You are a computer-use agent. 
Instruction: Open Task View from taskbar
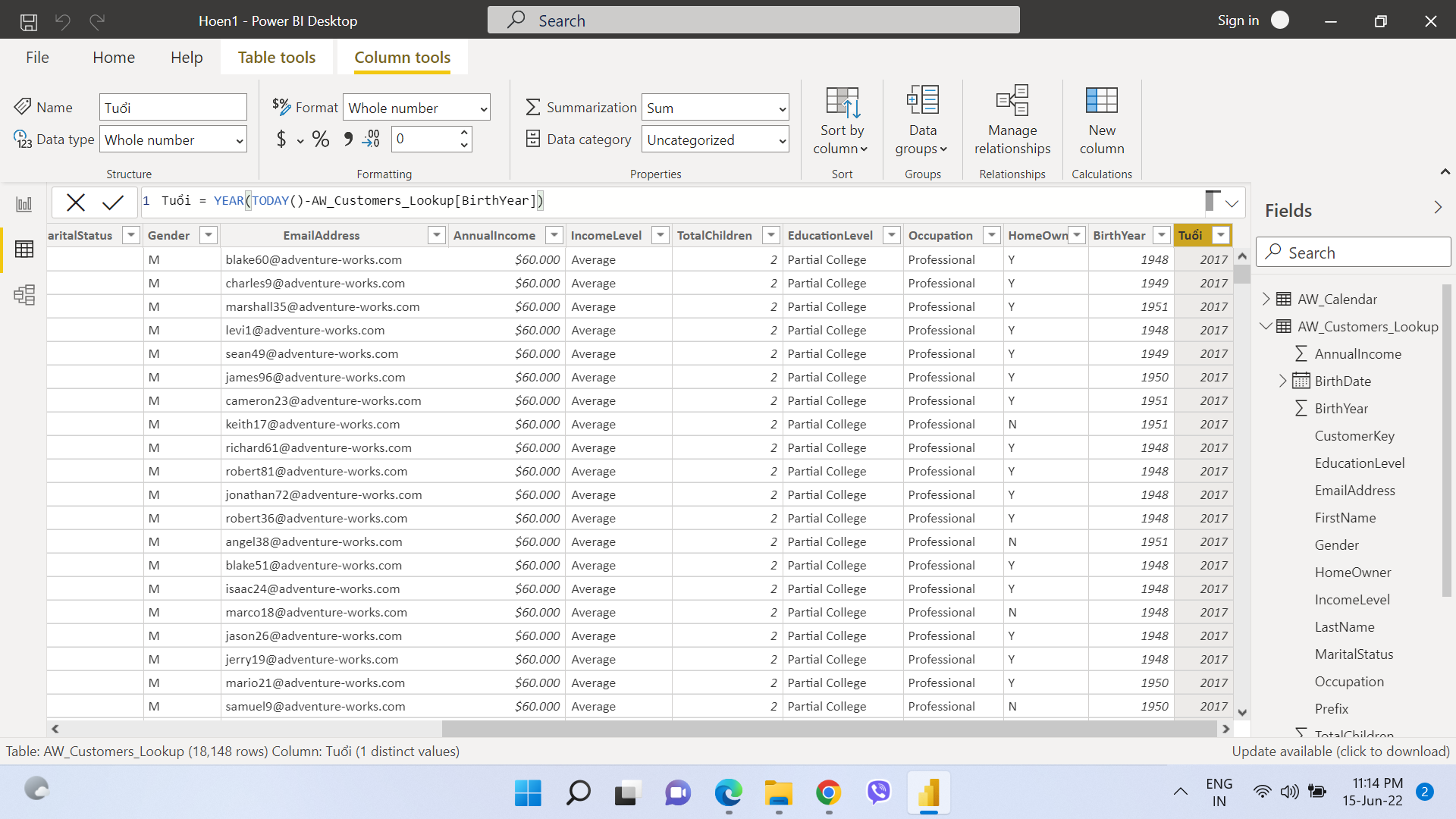pyautogui.click(x=626, y=793)
